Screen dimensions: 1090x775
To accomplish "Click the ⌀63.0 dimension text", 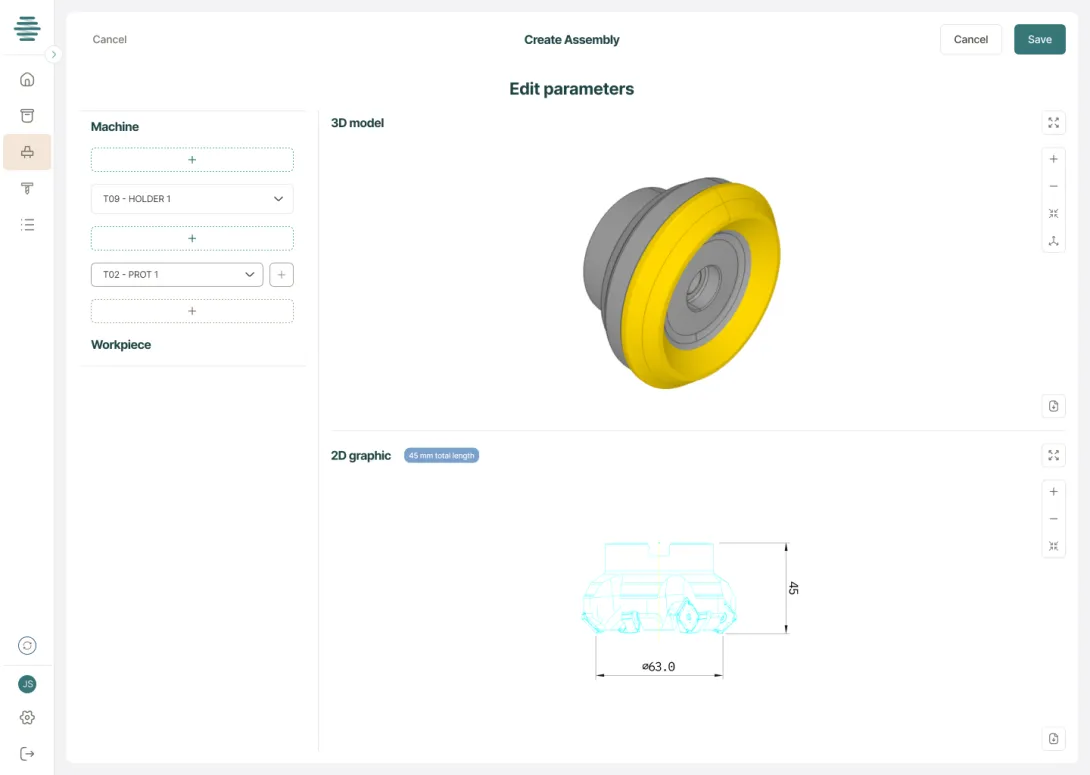I will coord(658,667).
